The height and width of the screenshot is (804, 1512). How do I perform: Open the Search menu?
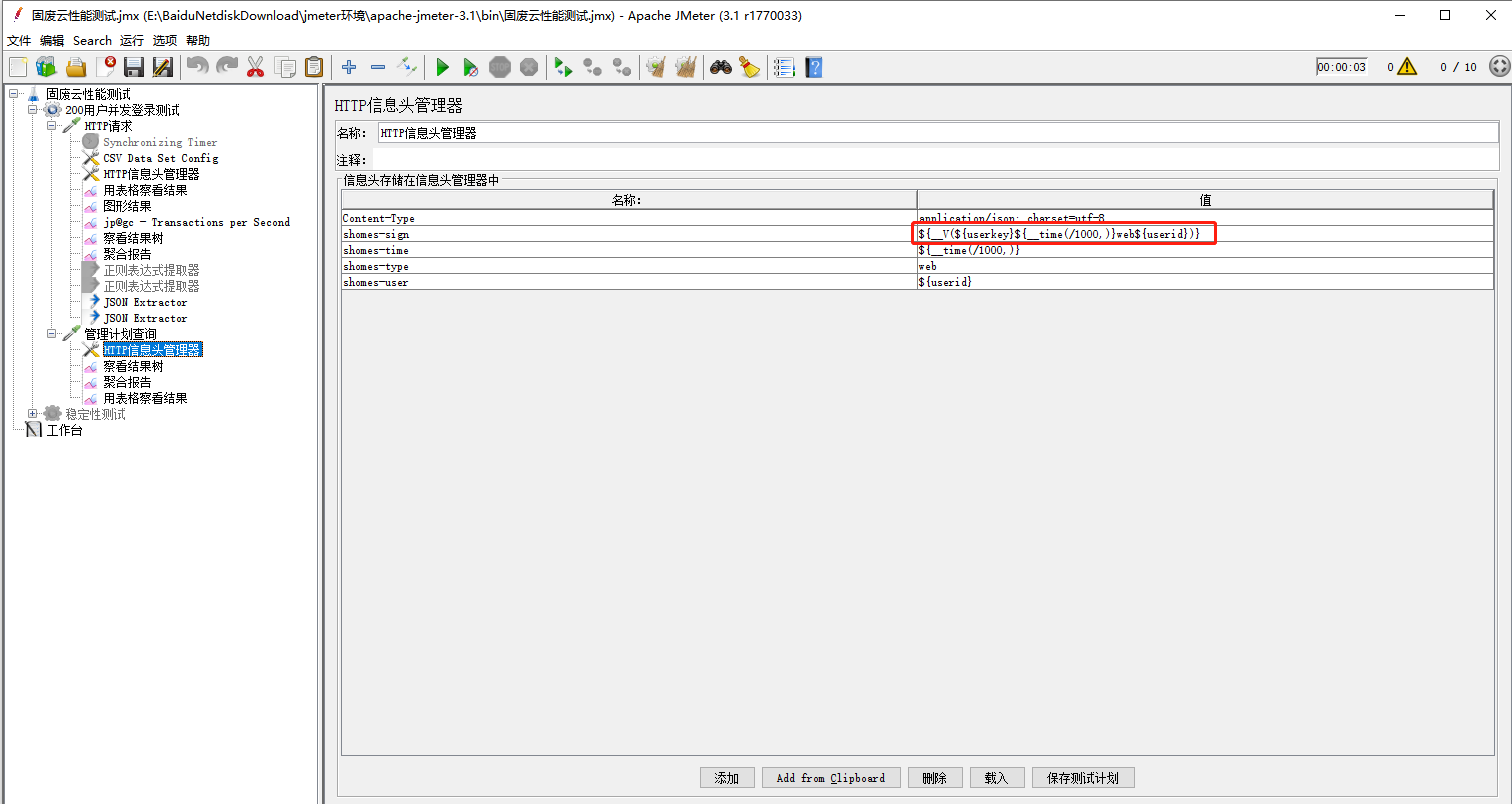tap(92, 41)
